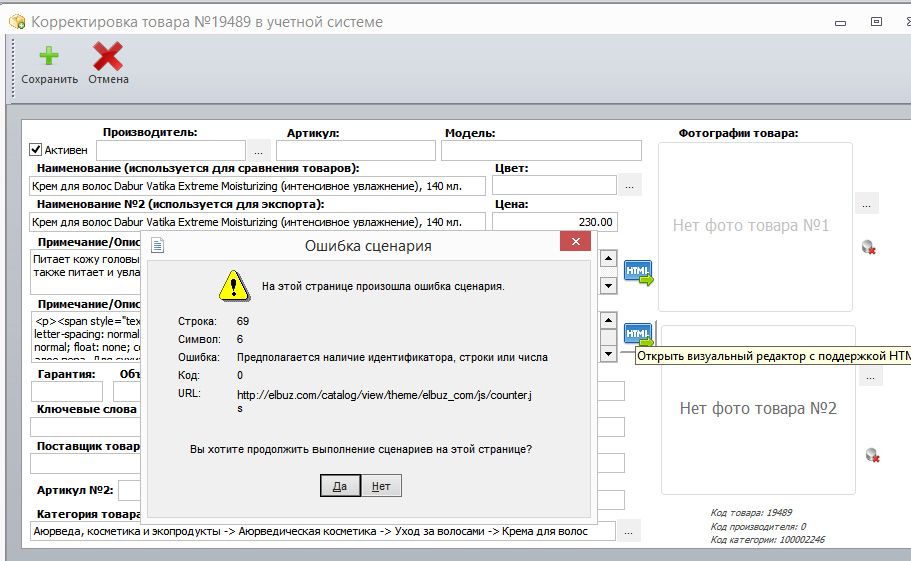This screenshot has height=561, width=911.
Task: Click the yellow warning triangle icon
Action: click(x=234, y=286)
